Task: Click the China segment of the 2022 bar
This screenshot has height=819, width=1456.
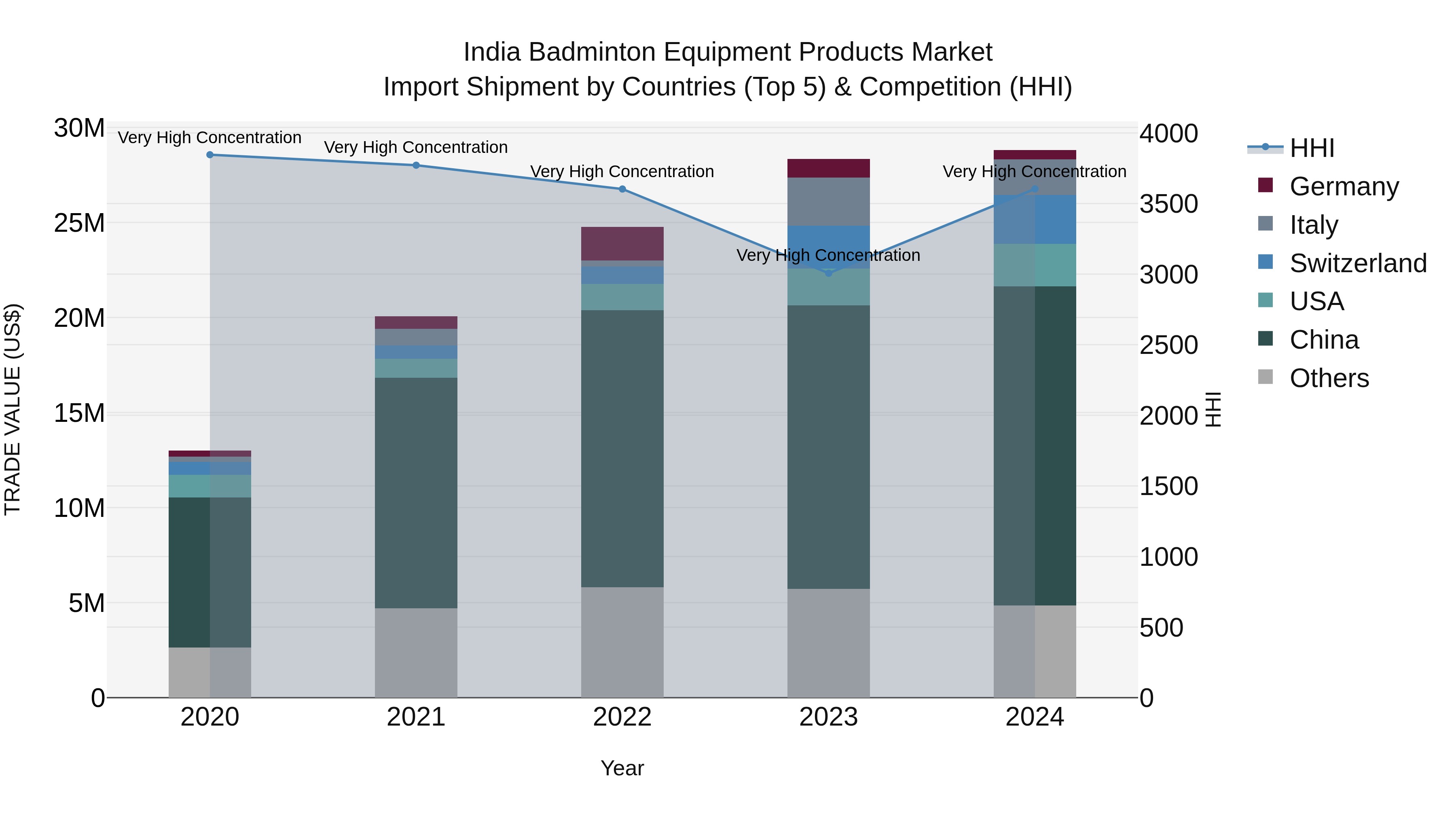Action: click(622, 449)
